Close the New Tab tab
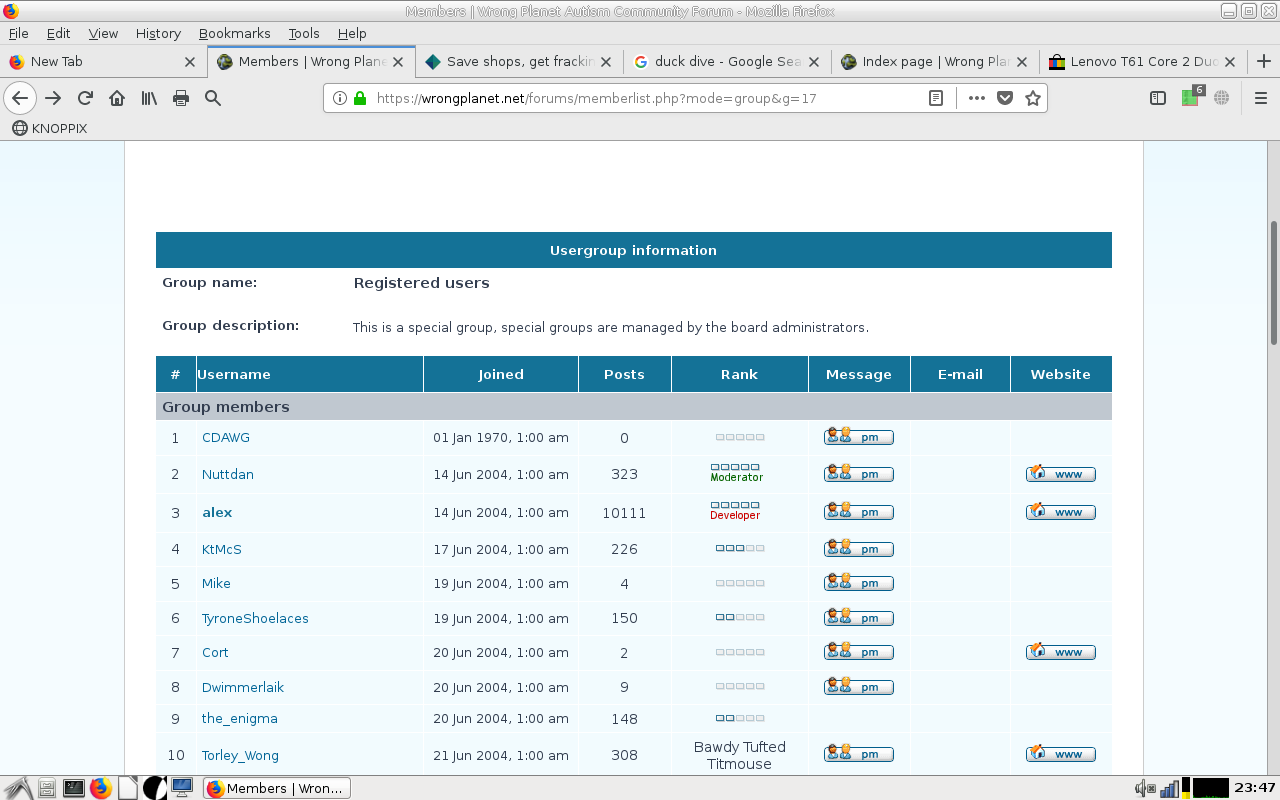The image size is (1280, 800). 190,61
